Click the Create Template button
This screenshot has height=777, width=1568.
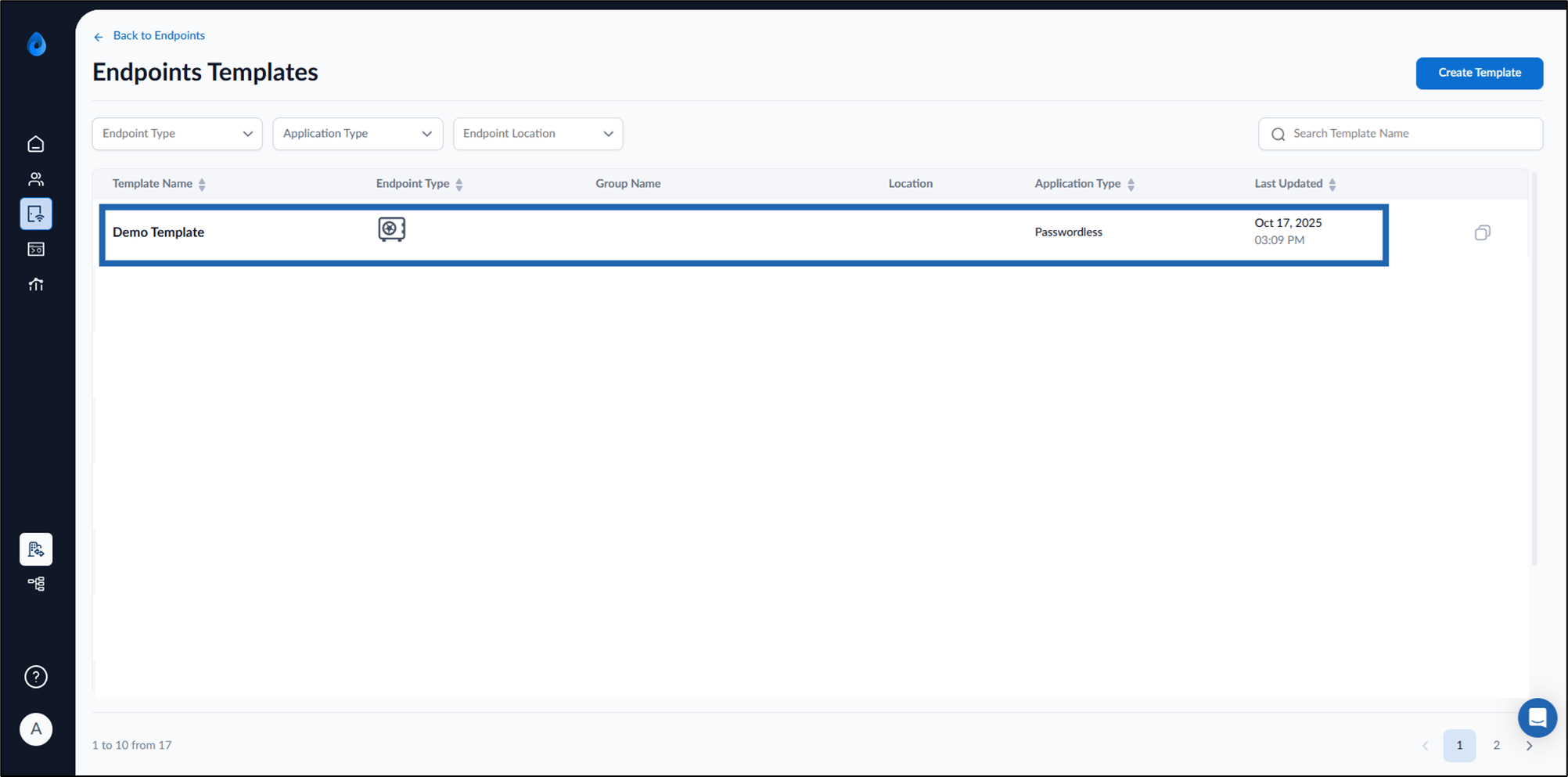[x=1479, y=73]
